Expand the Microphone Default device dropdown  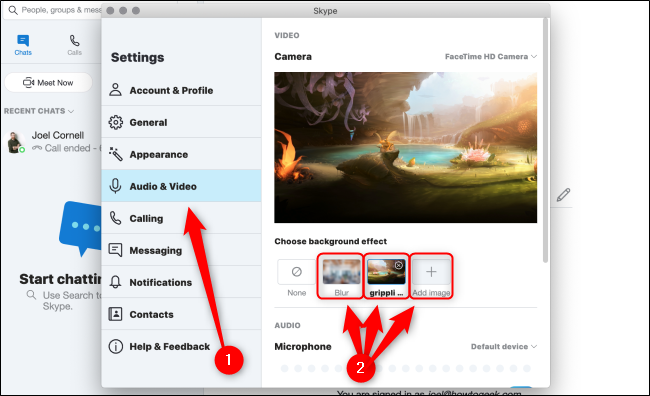point(504,346)
